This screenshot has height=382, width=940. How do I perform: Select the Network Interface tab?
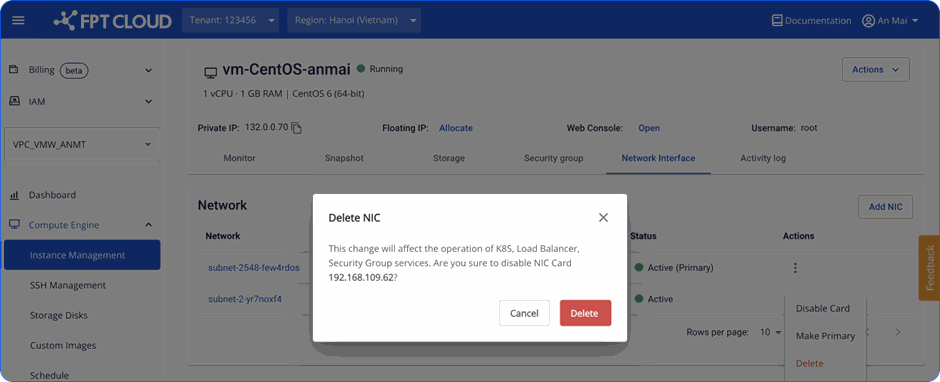click(658, 158)
